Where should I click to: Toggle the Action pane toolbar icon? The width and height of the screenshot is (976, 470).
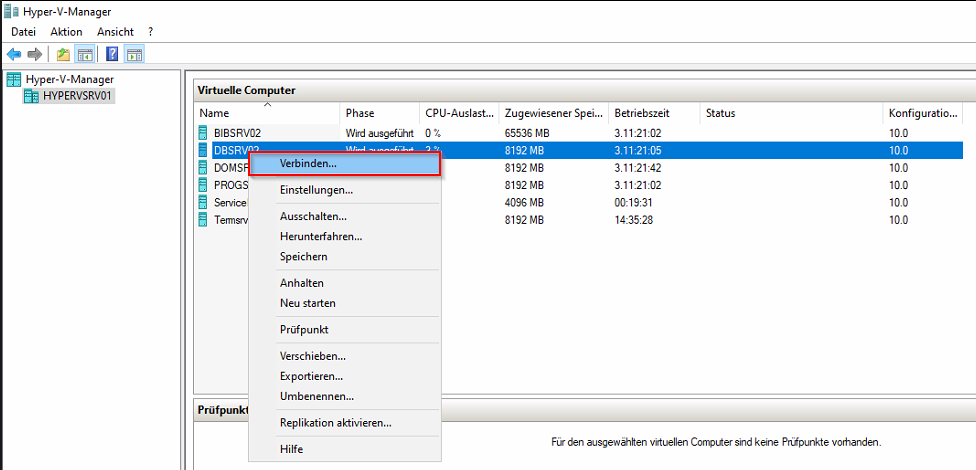pos(134,55)
